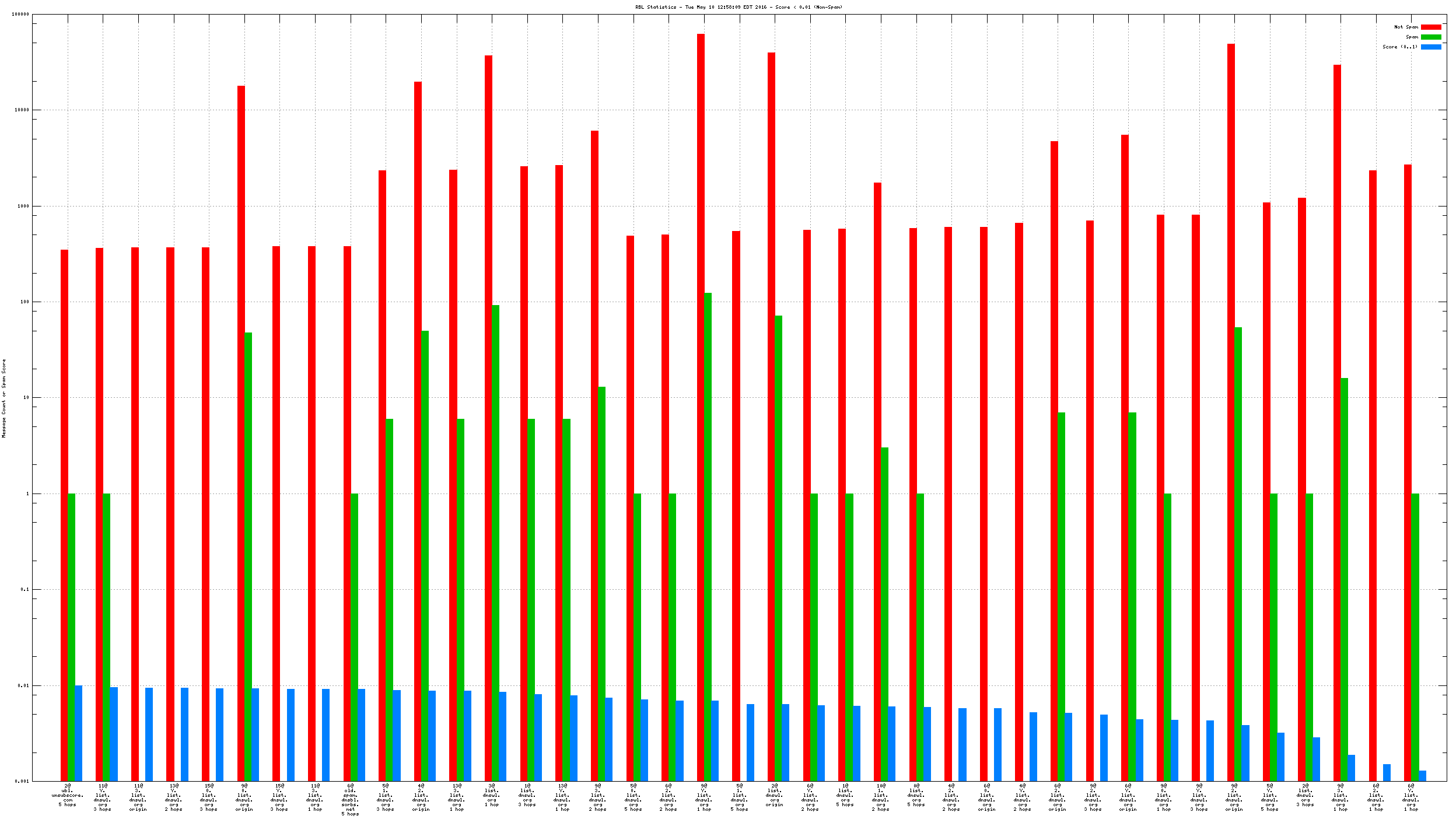Select the ubl.unsubscore.com 5 hops axis label
The width and height of the screenshot is (1456, 819).
click(x=68, y=796)
